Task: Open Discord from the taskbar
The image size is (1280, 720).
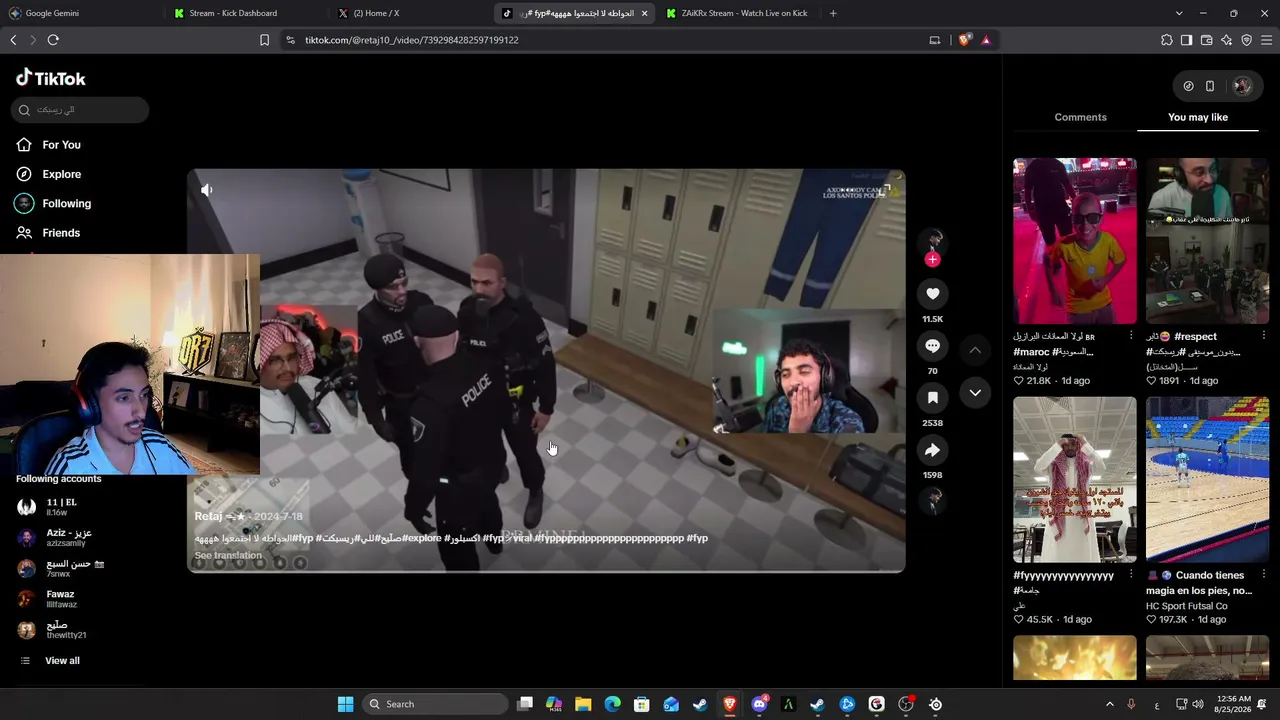Action: (759, 704)
